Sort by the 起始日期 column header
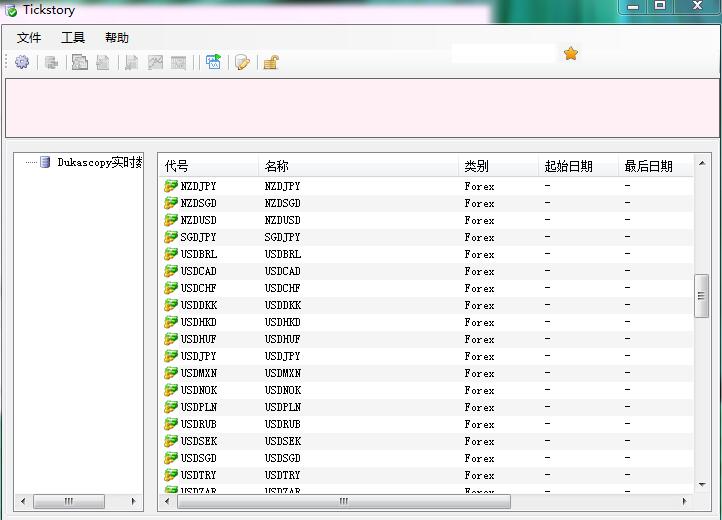 click(578, 166)
